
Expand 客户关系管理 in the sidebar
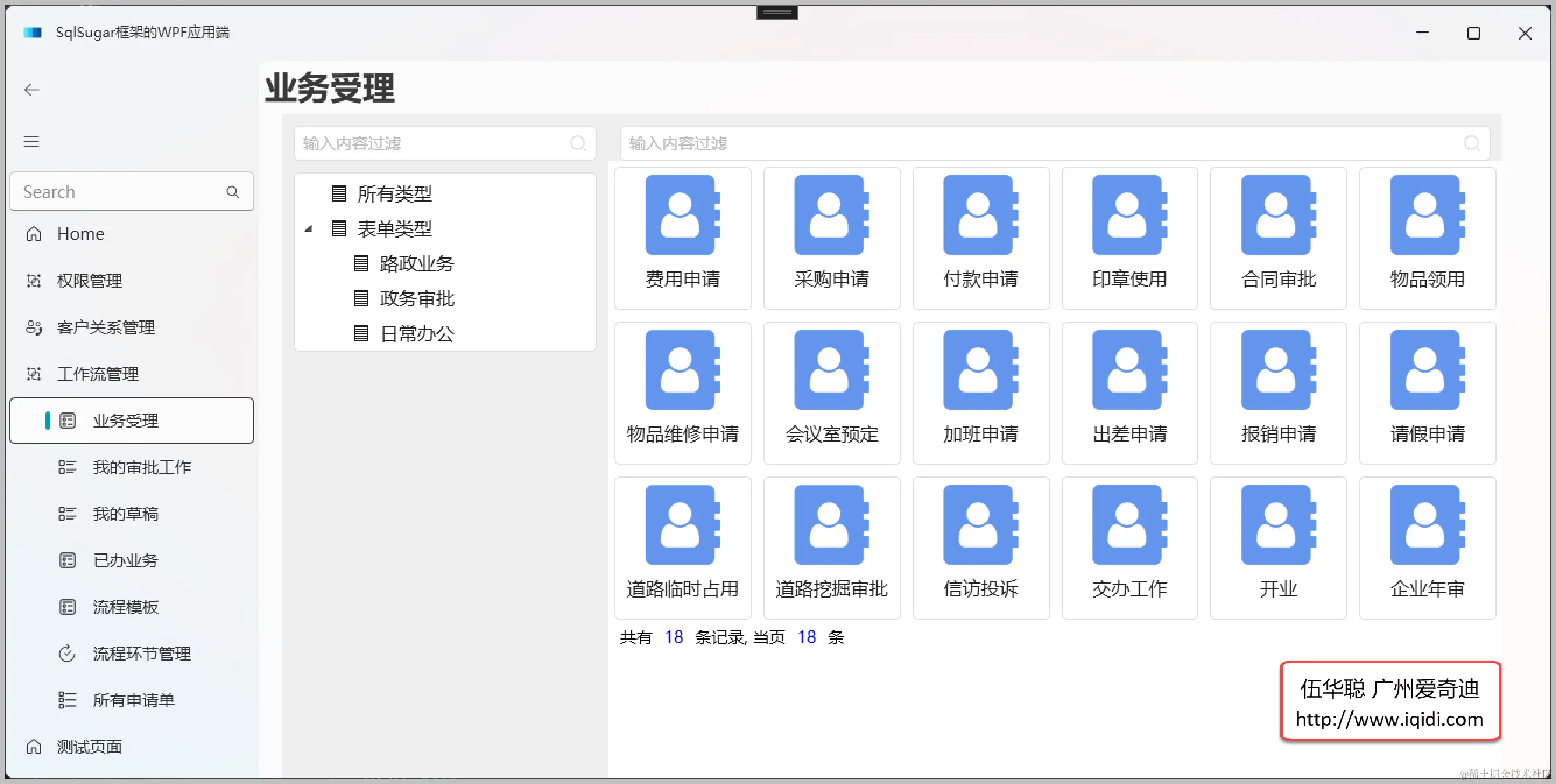[105, 327]
